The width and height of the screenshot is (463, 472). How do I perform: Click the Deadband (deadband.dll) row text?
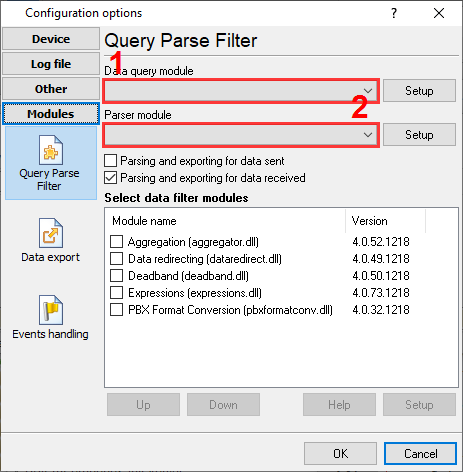[188, 276]
